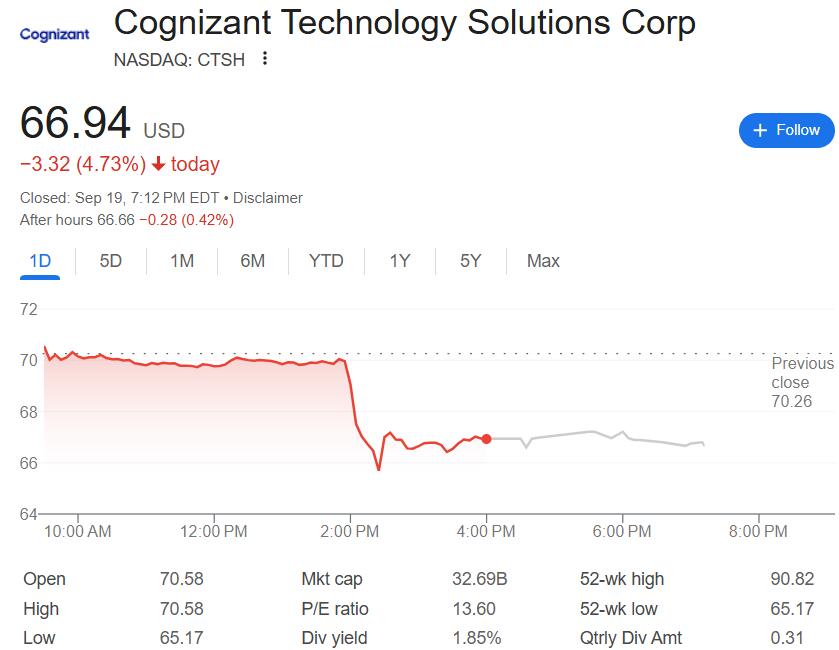Select the Max time range tab
This screenshot has height=650, width=839.
click(x=543, y=261)
